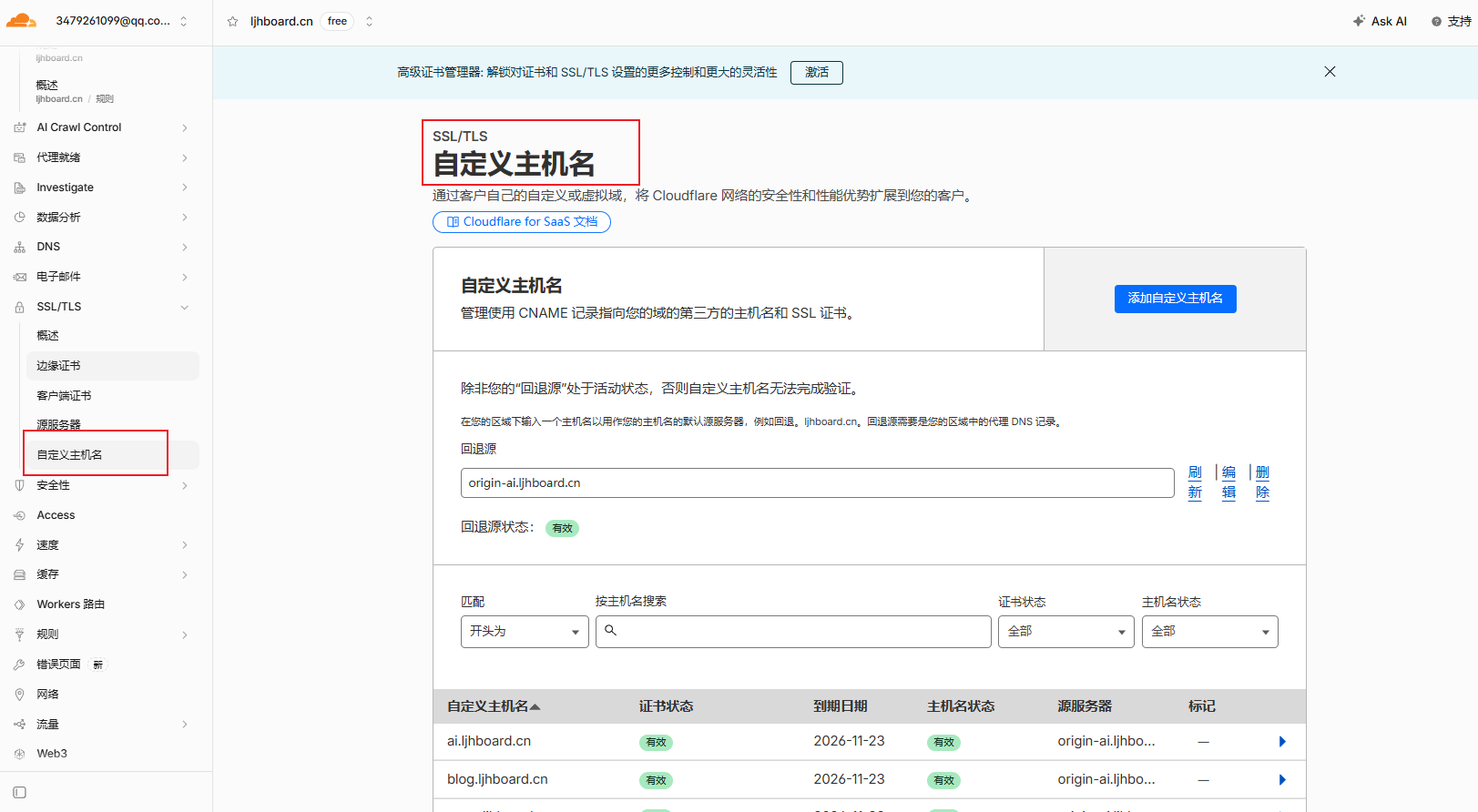
Task: Click the SSL/TLS lock icon
Action: point(20,307)
